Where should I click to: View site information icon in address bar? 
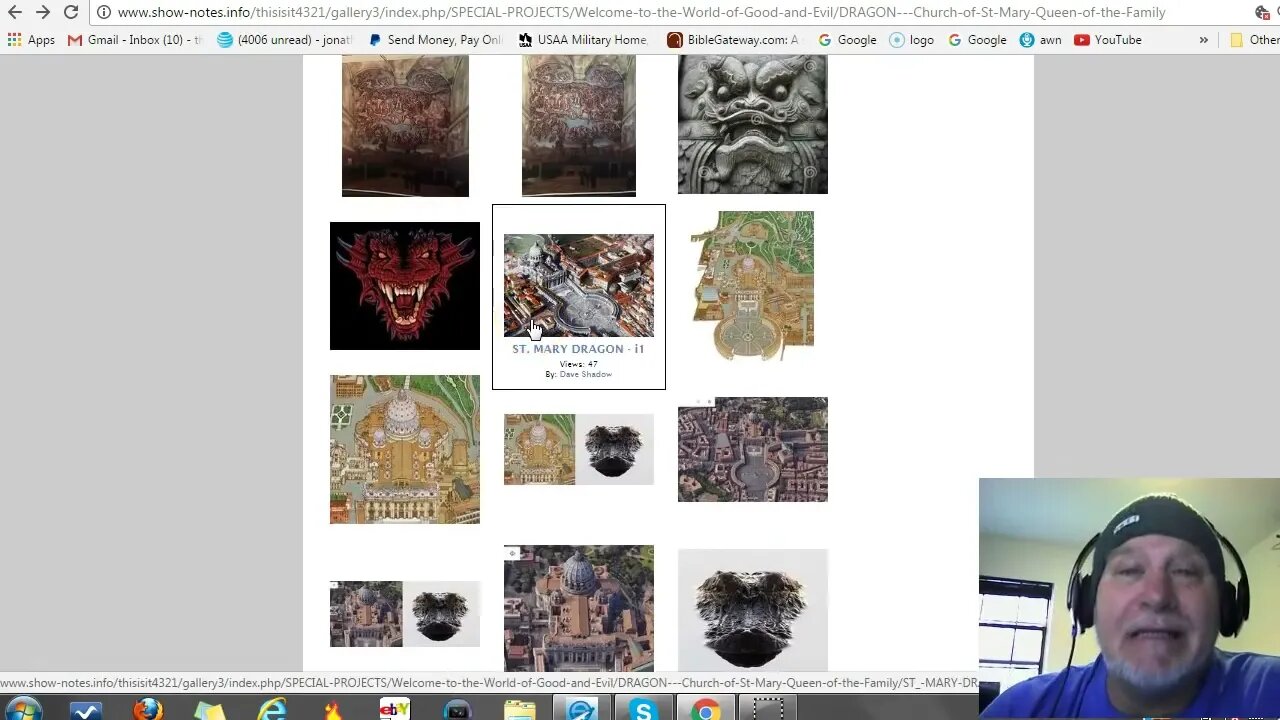click(x=103, y=12)
